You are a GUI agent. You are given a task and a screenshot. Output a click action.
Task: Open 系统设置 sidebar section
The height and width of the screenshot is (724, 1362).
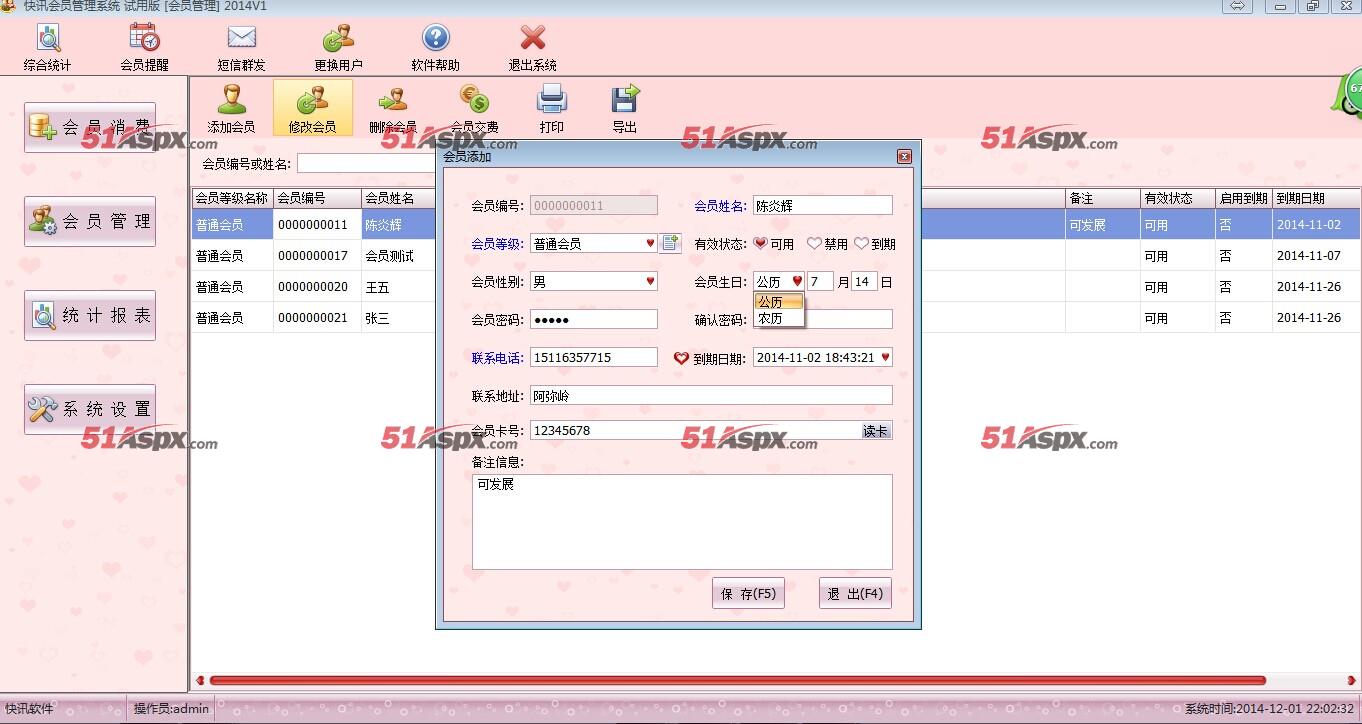[x=90, y=409]
